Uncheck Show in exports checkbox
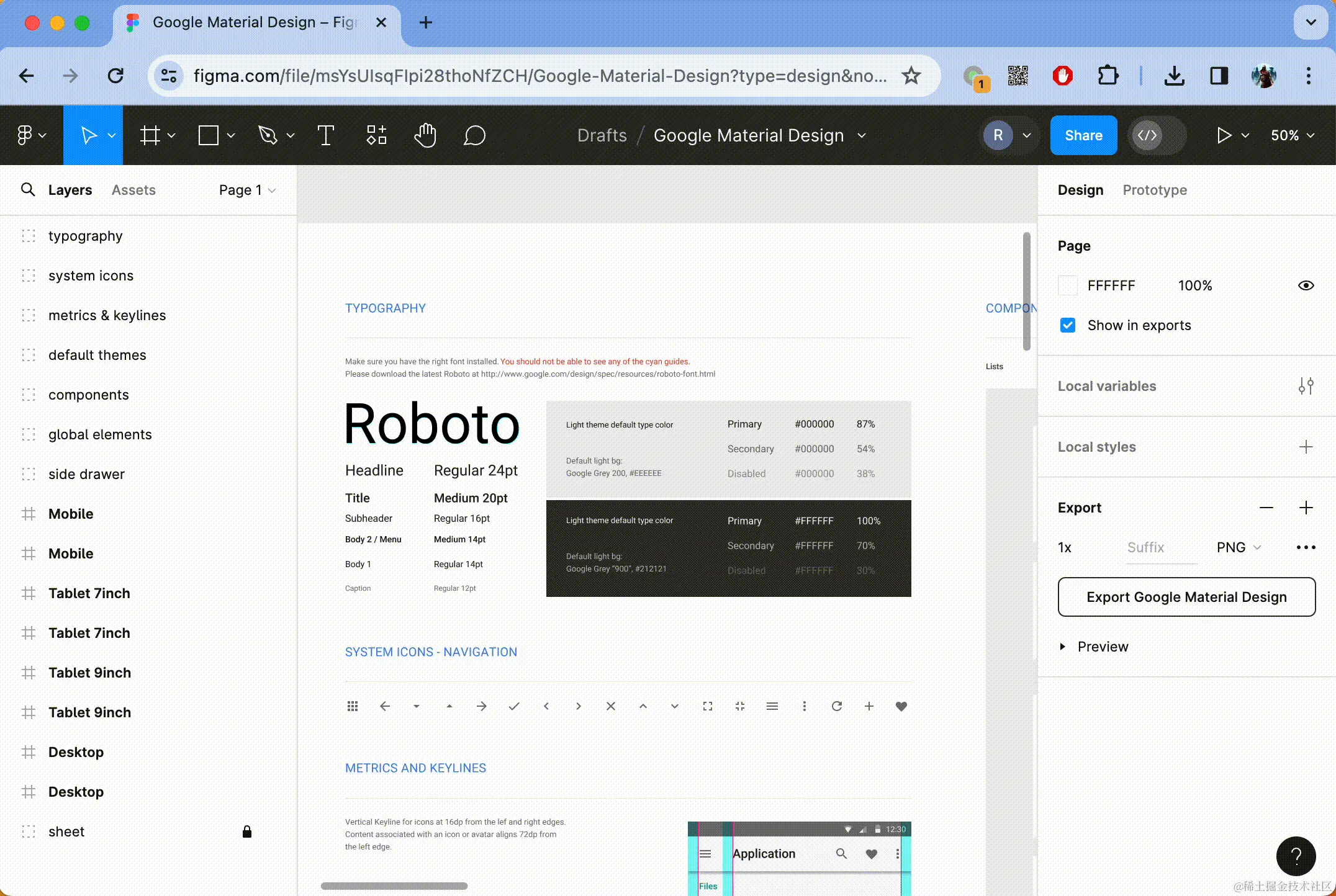This screenshot has height=896, width=1336. tap(1068, 325)
